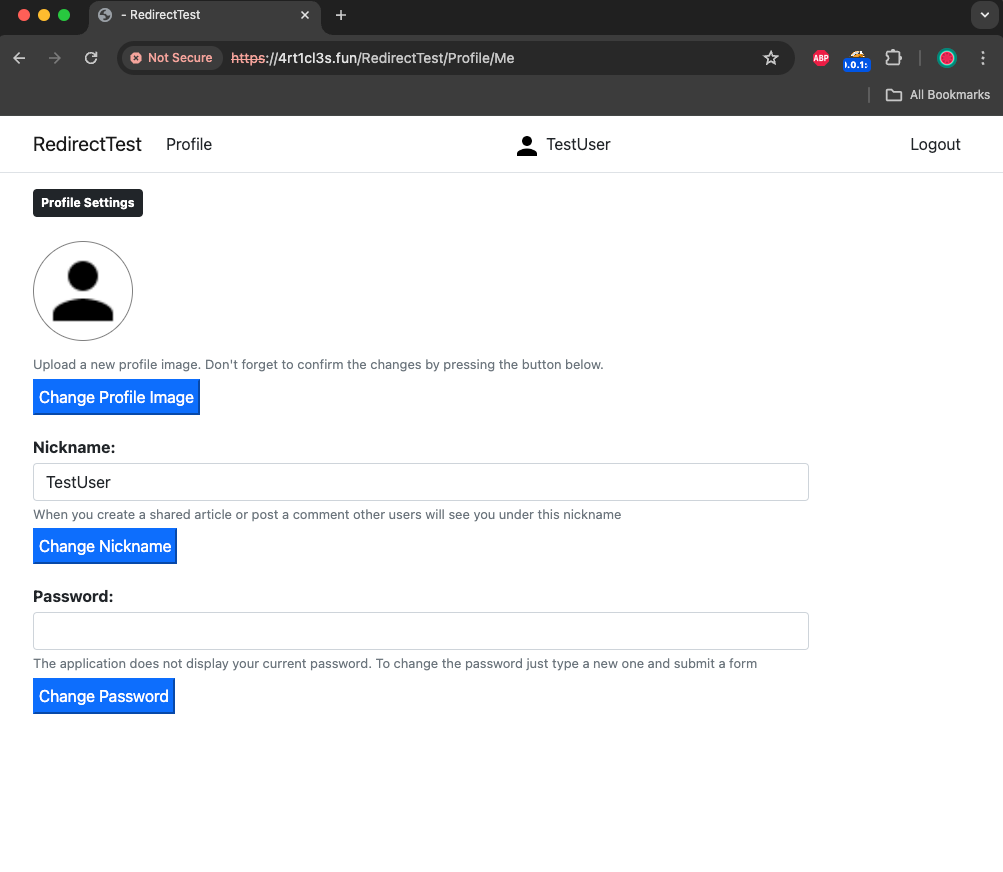Open a new browser tab with the plus
The image size is (1003, 872).
(x=341, y=15)
